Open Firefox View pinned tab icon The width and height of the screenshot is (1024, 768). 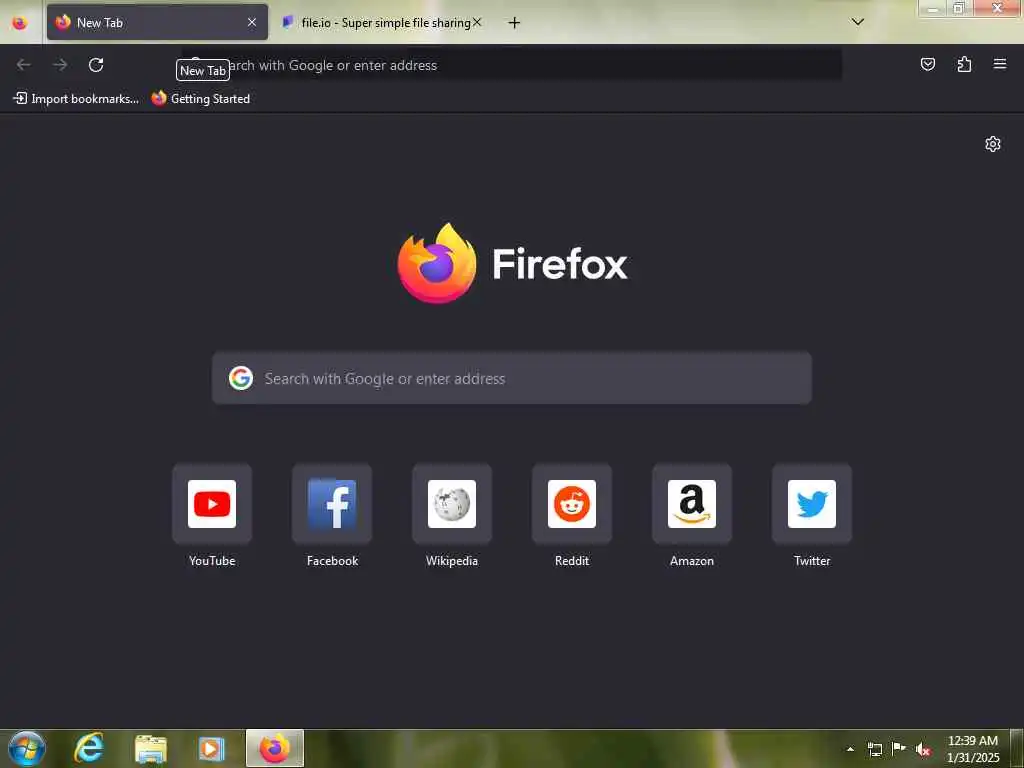(20, 23)
